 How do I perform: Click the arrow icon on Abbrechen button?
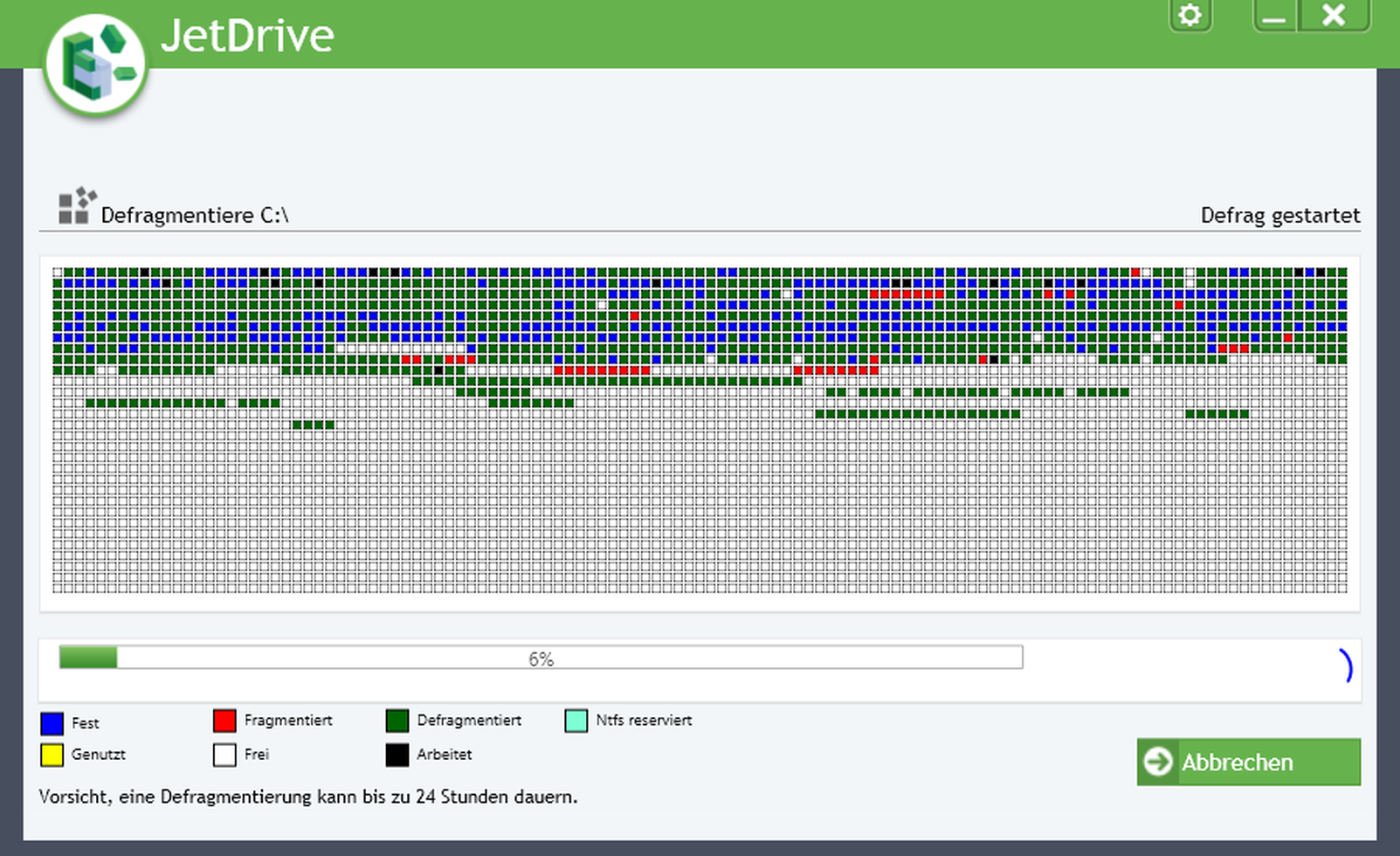coord(1159,762)
